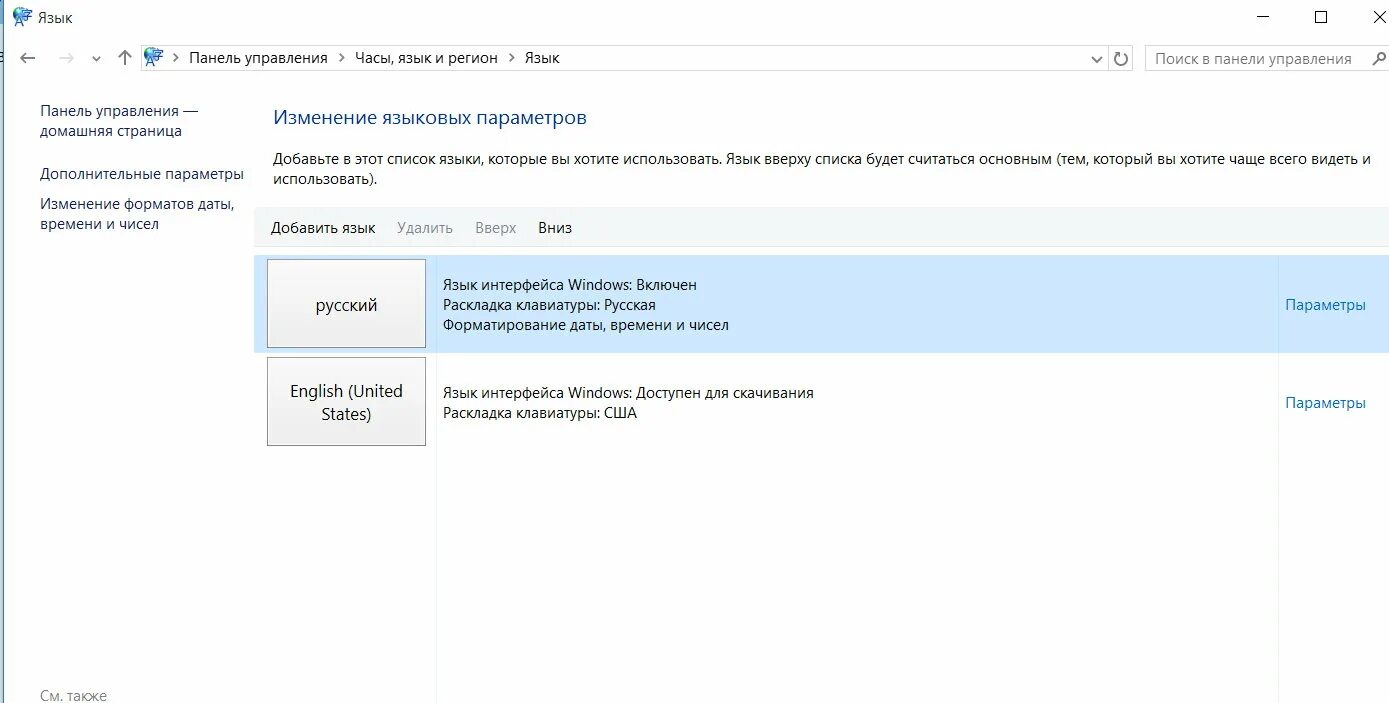Click Вниз to move русский down
This screenshot has height=703, width=1389.
pos(555,227)
